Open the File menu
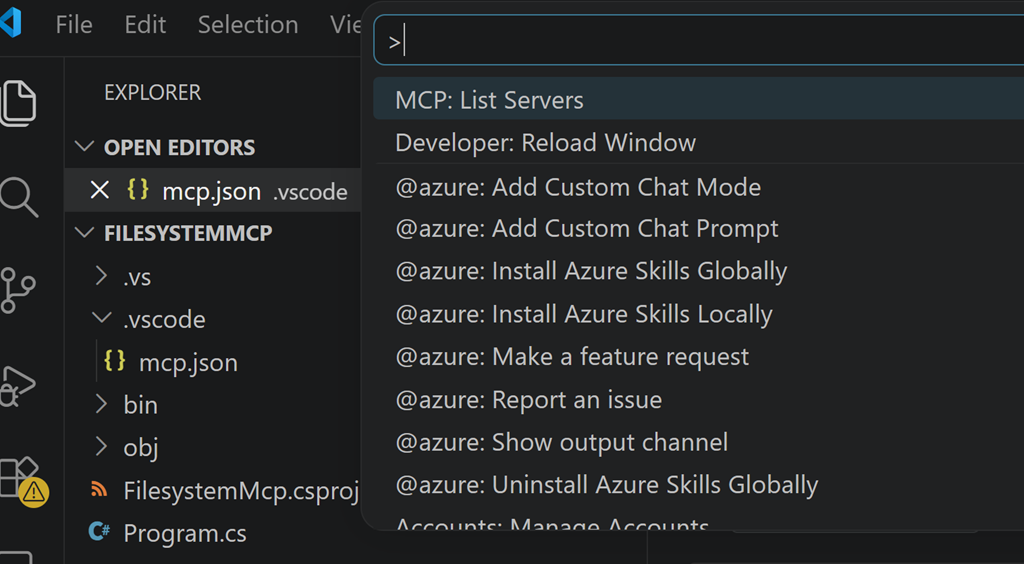 74,24
